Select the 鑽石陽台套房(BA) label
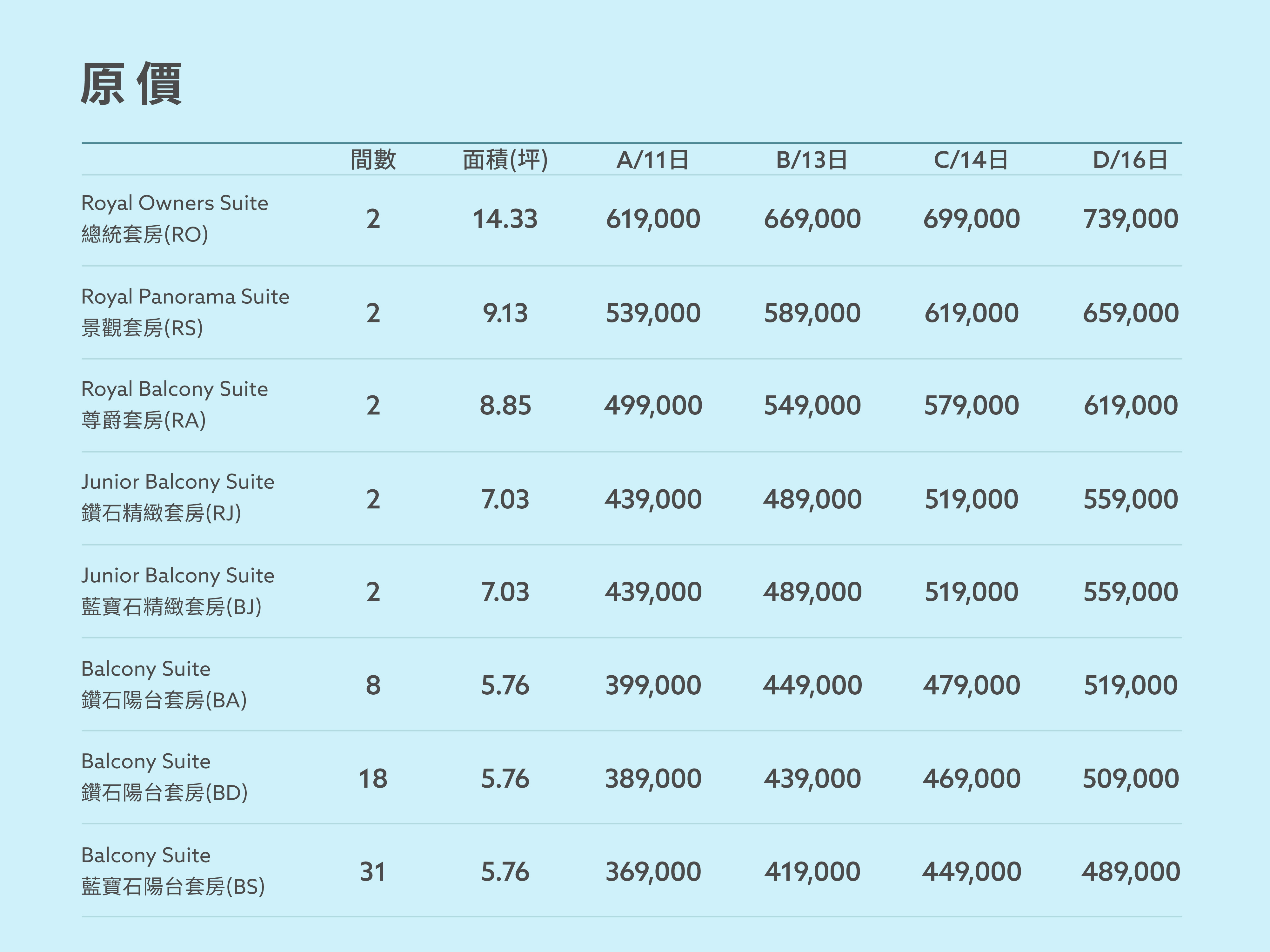 pyautogui.click(x=164, y=700)
